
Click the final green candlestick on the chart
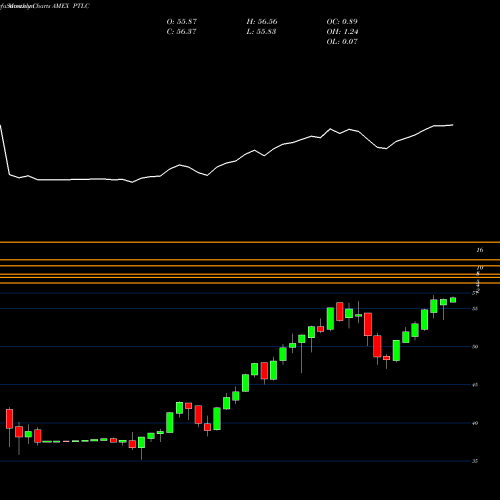(453, 300)
